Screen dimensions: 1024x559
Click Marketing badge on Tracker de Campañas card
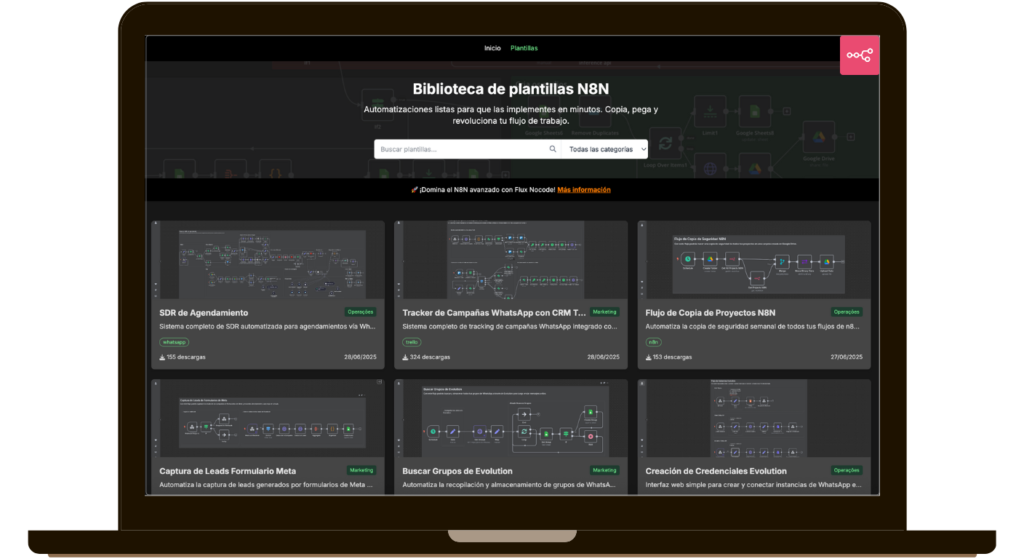[x=604, y=312]
